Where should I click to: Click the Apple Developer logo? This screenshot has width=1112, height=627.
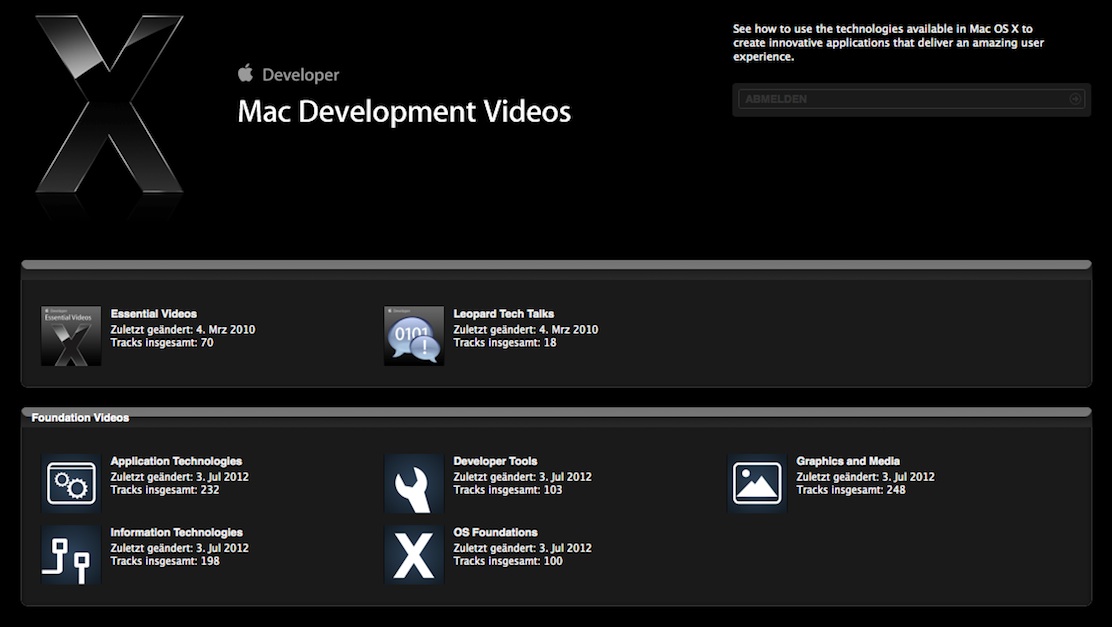pos(289,75)
